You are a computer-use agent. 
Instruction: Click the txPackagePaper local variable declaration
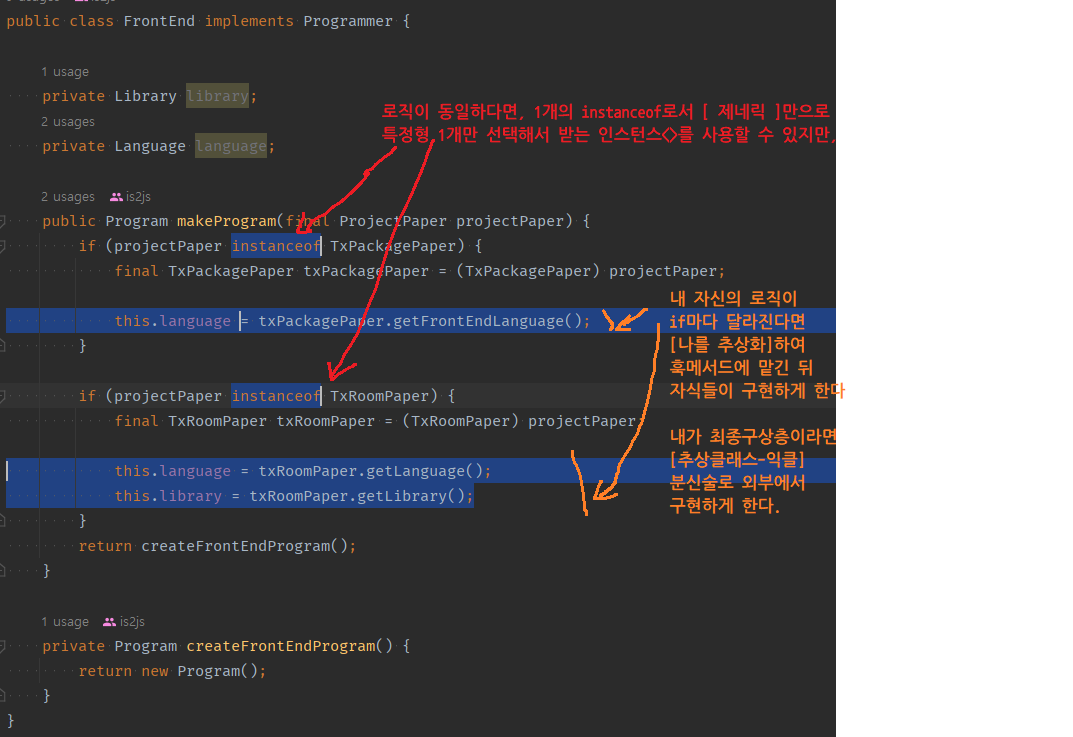point(366,272)
